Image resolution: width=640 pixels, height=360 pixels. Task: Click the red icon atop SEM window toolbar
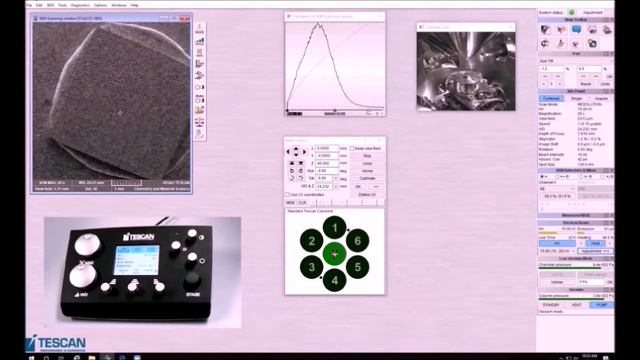(x=200, y=29)
